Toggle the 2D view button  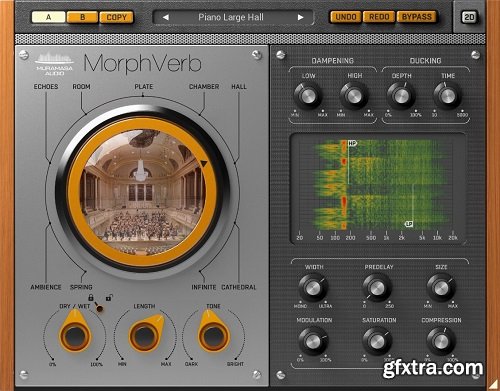(x=469, y=17)
